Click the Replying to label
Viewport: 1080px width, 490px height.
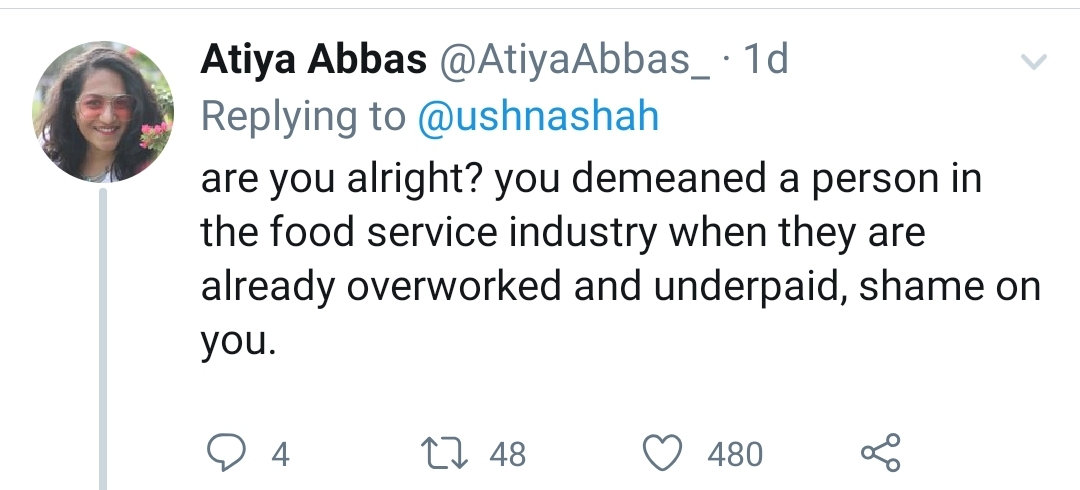tap(303, 118)
